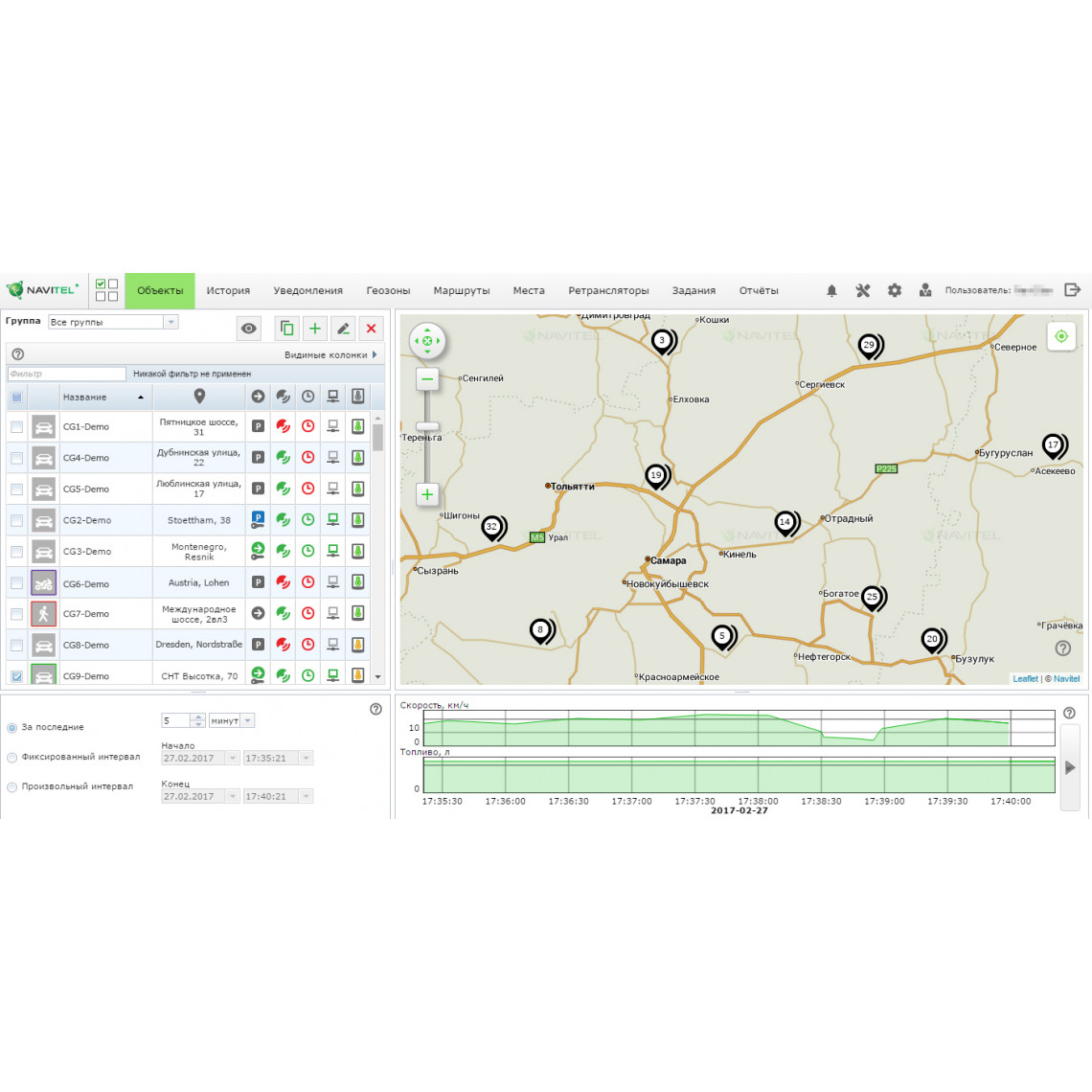Image resolution: width=1092 pixels, height=1092 pixels.
Task: Edit object with pencil icon
Action: pyautogui.click(x=343, y=328)
